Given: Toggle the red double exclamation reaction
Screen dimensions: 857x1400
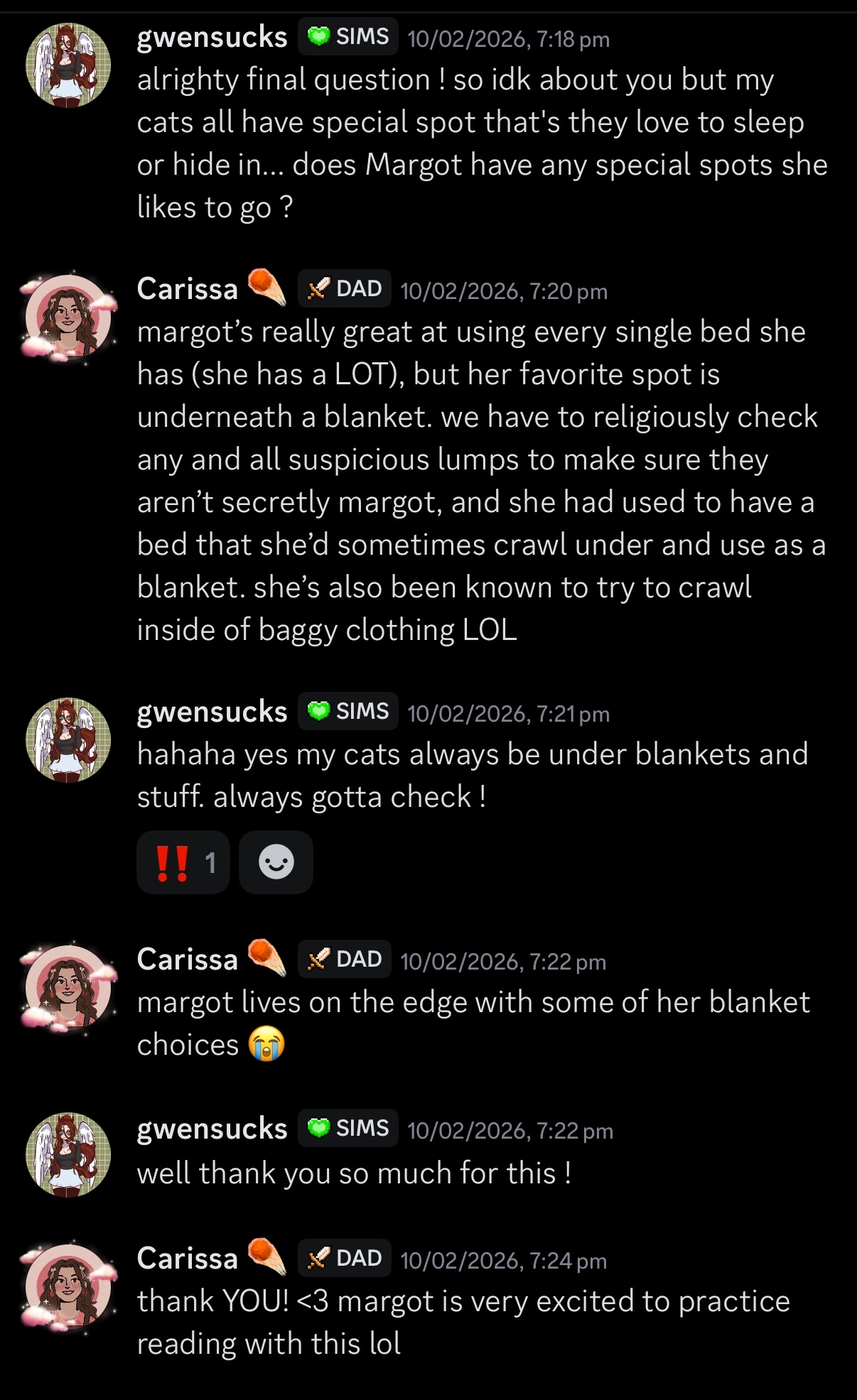Looking at the screenshot, I should 183,862.
